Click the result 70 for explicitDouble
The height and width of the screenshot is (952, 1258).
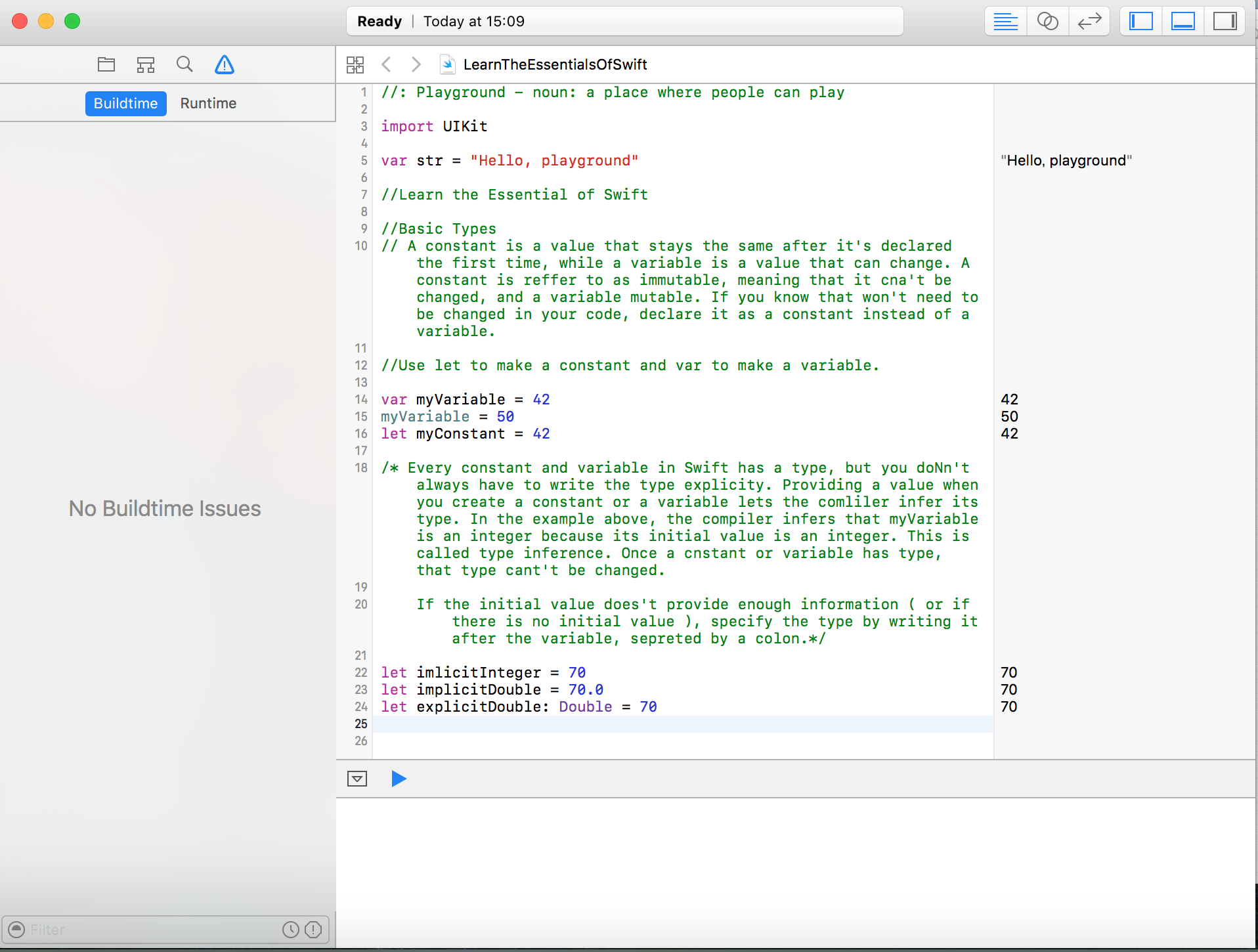pos(1009,706)
